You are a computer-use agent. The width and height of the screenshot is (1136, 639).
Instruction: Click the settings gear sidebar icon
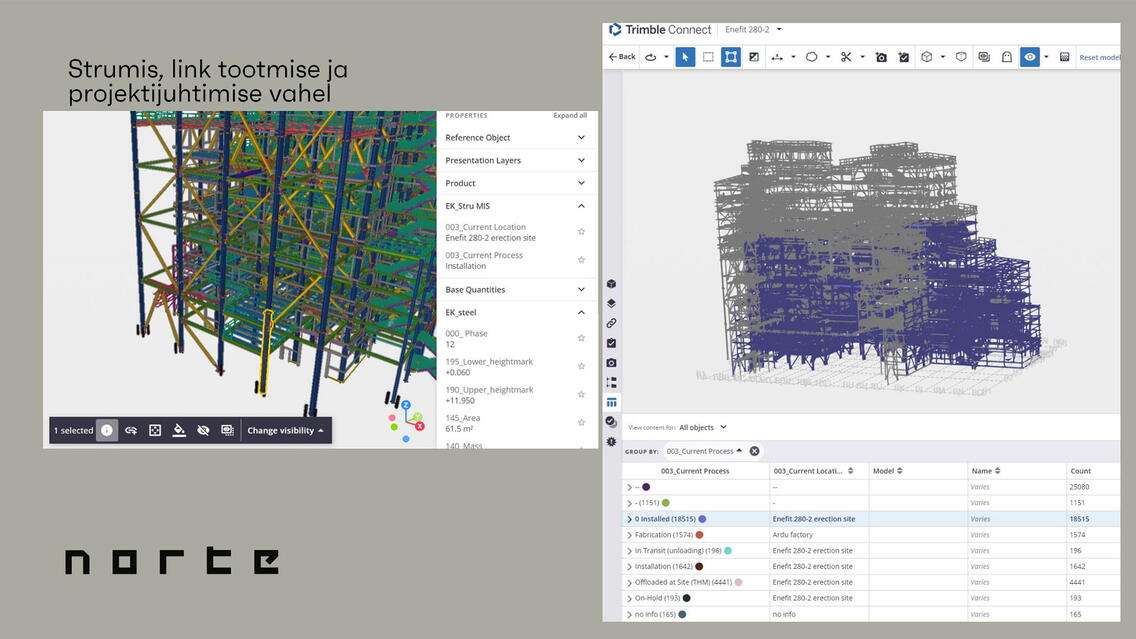(x=611, y=441)
